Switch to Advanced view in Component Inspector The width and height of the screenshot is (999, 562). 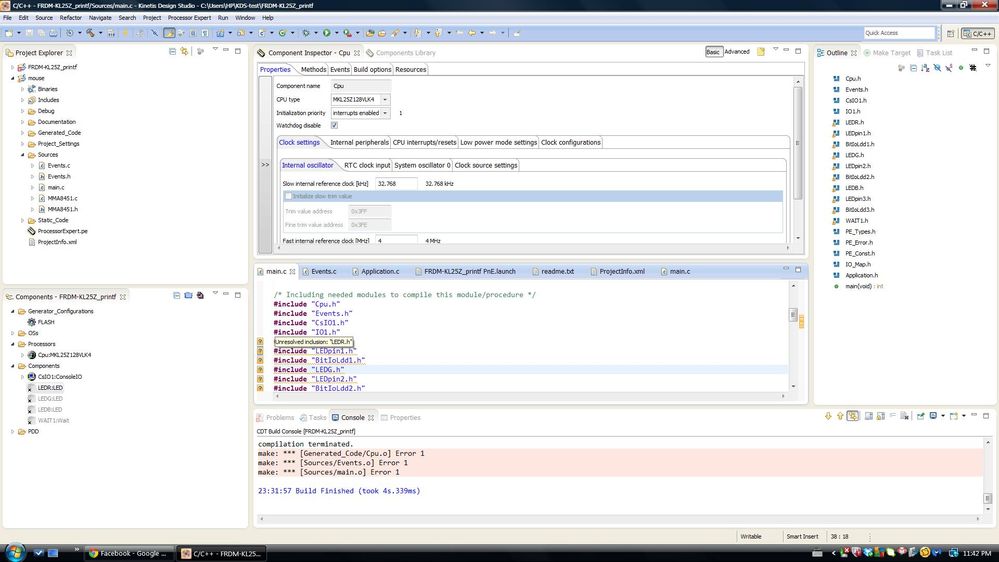pos(737,52)
